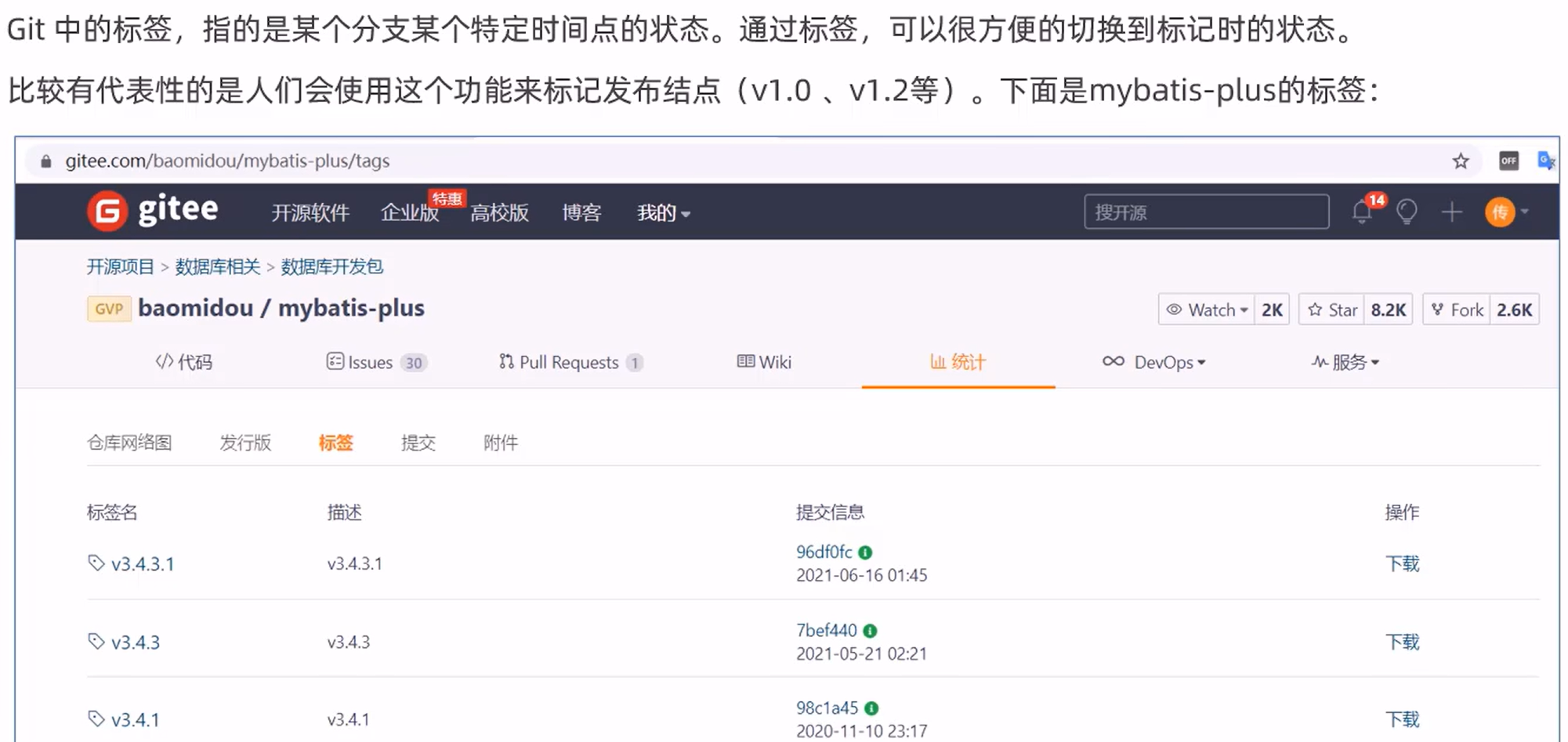
Task: Click the 搜开源 search field
Action: (1207, 212)
